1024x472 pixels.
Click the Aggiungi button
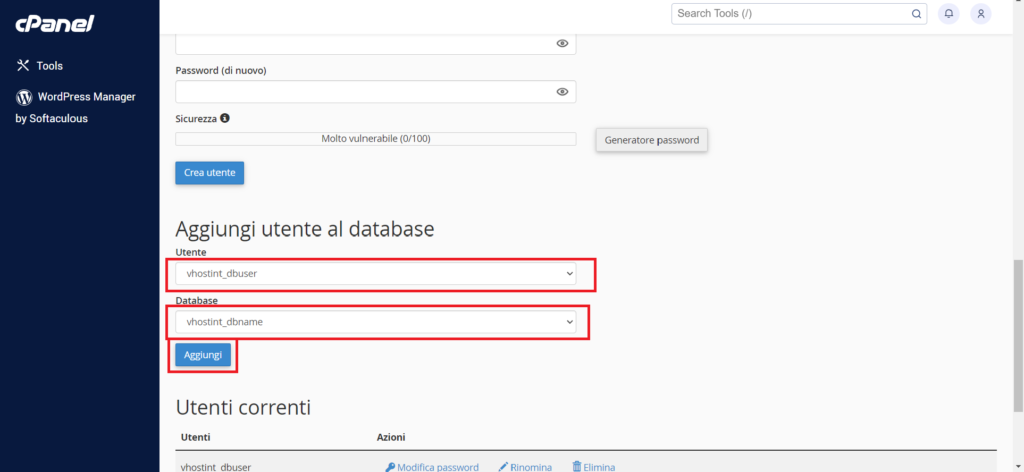(x=203, y=355)
